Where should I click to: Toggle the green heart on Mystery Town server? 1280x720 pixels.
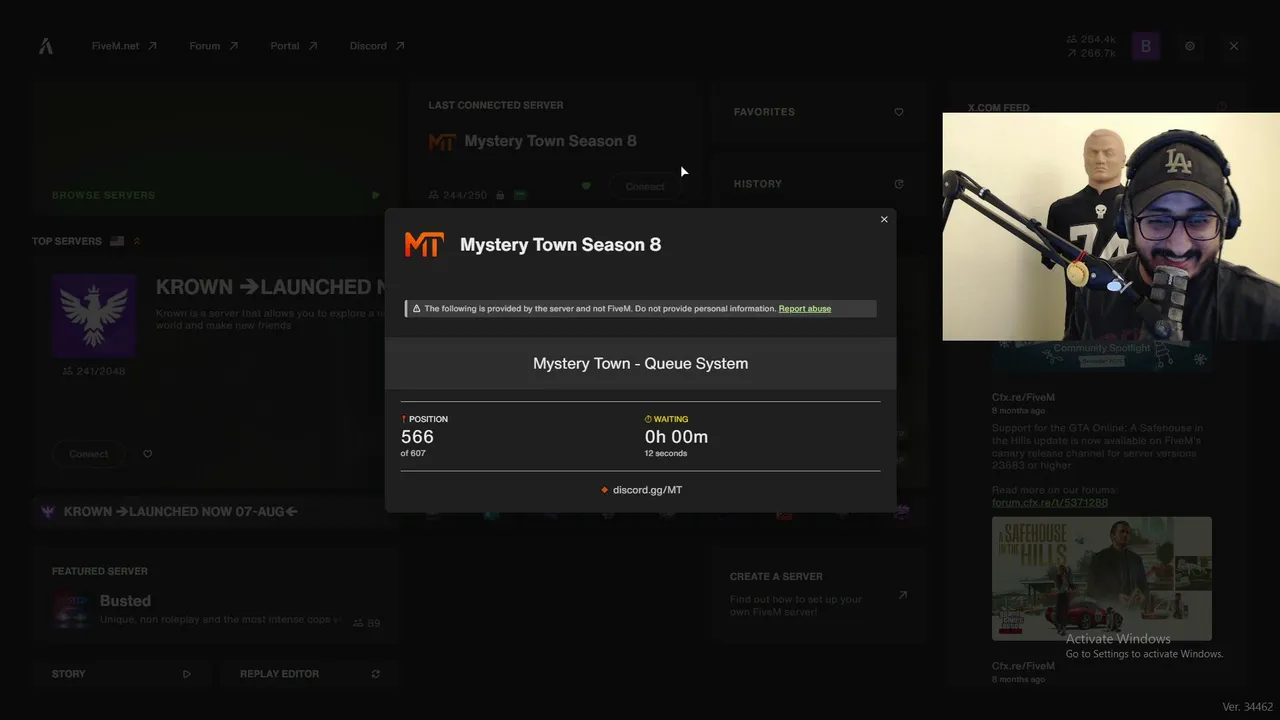(586, 186)
